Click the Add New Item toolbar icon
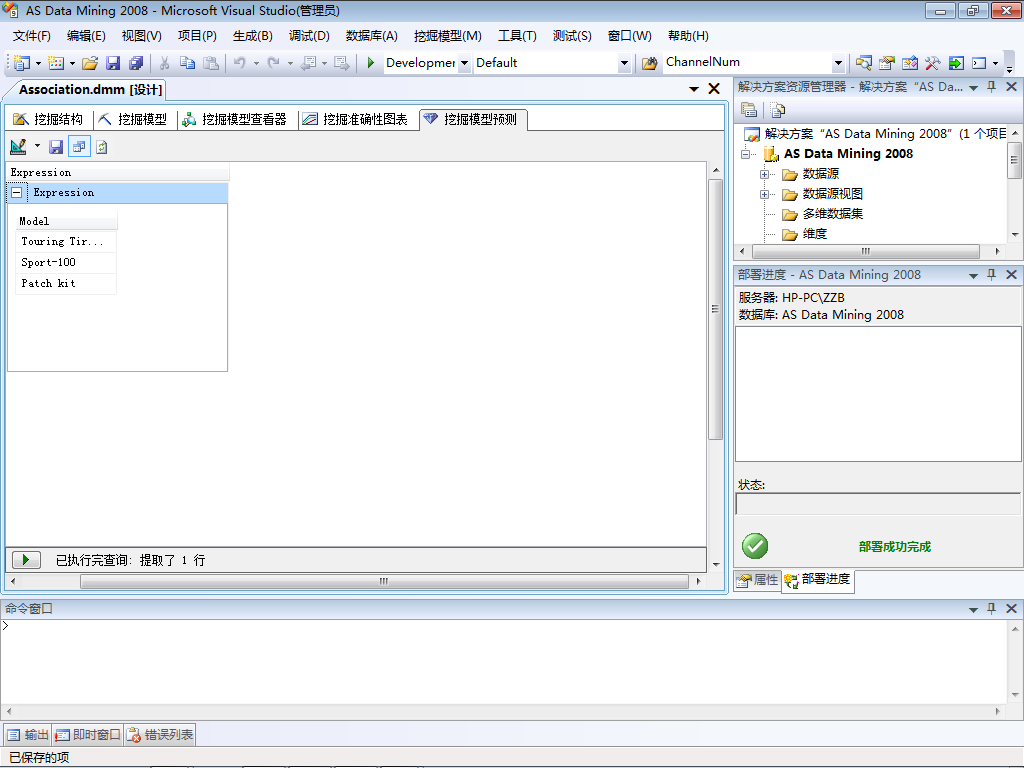1024x768 pixels. (56, 63)
